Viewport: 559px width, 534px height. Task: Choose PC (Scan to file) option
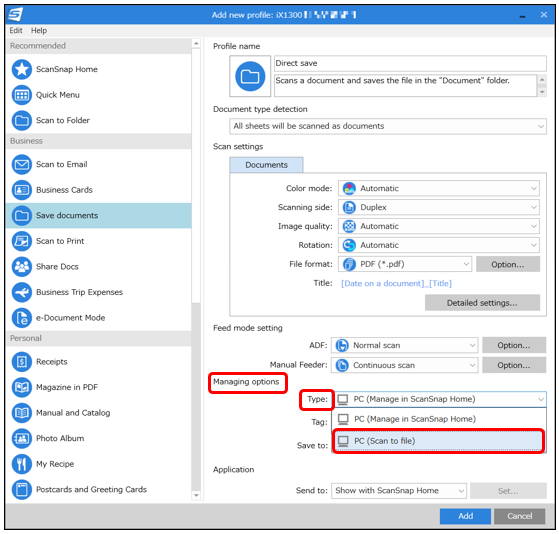click(438, 441)
